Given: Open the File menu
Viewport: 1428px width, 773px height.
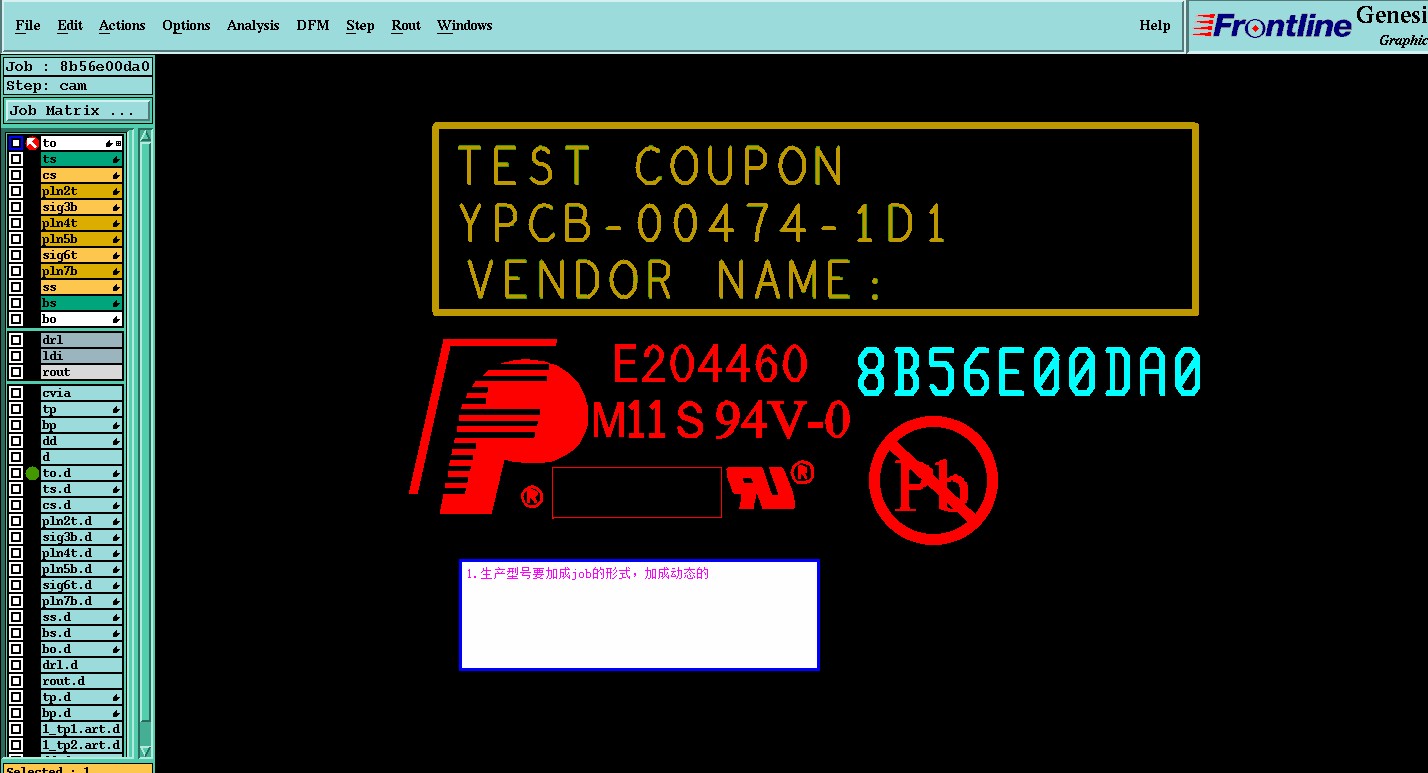Looking at the screenshot, I should click(28, 26).
